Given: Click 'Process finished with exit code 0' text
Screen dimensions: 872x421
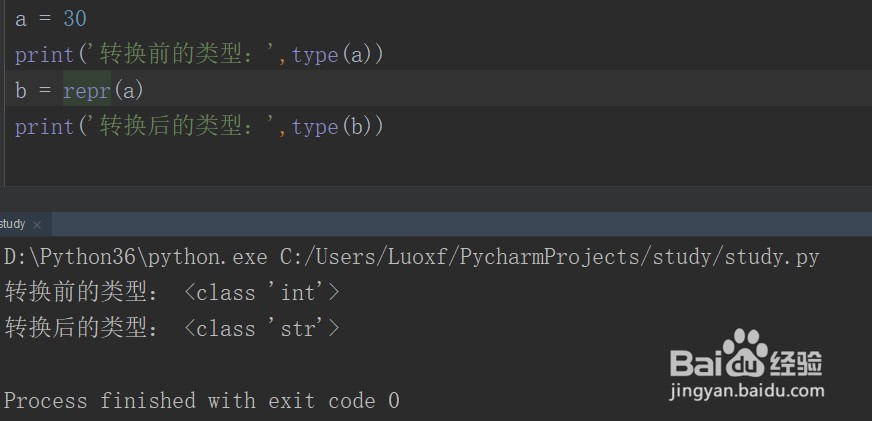Looking at the screenshot, I should point(202,400).
